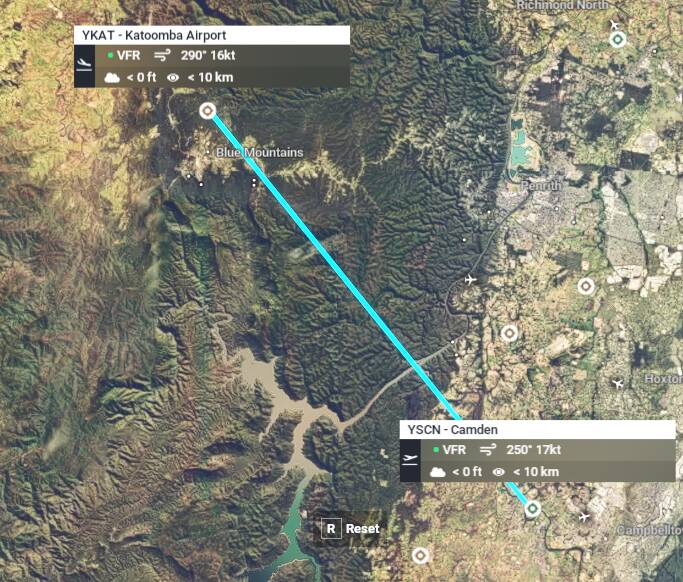Screen dimensions: 683x582
Task: Click the Reset button
Action: (x=350, y=528)
